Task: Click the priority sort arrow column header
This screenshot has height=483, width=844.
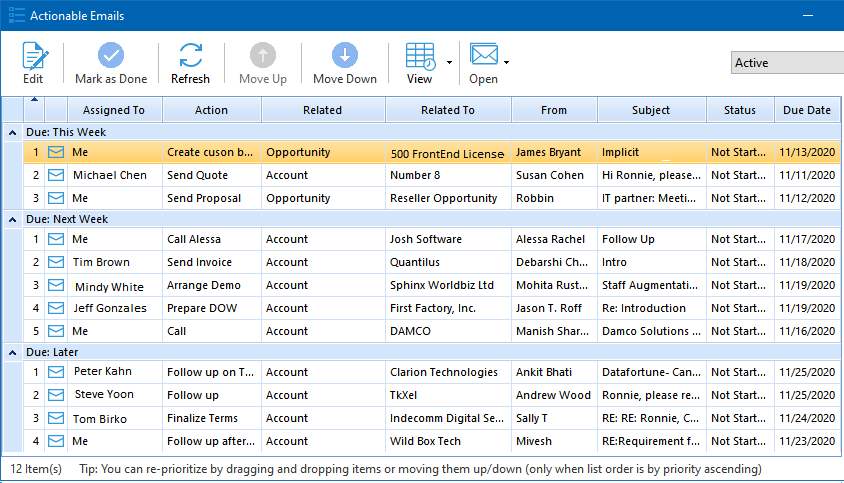Action: coord(34,110)
